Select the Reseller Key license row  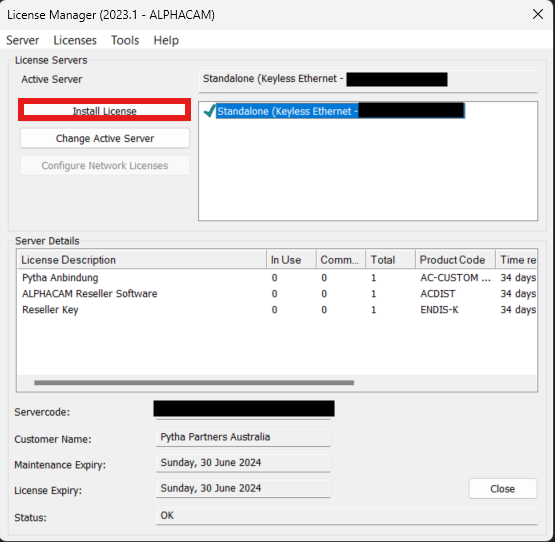[x=277, y=309]
